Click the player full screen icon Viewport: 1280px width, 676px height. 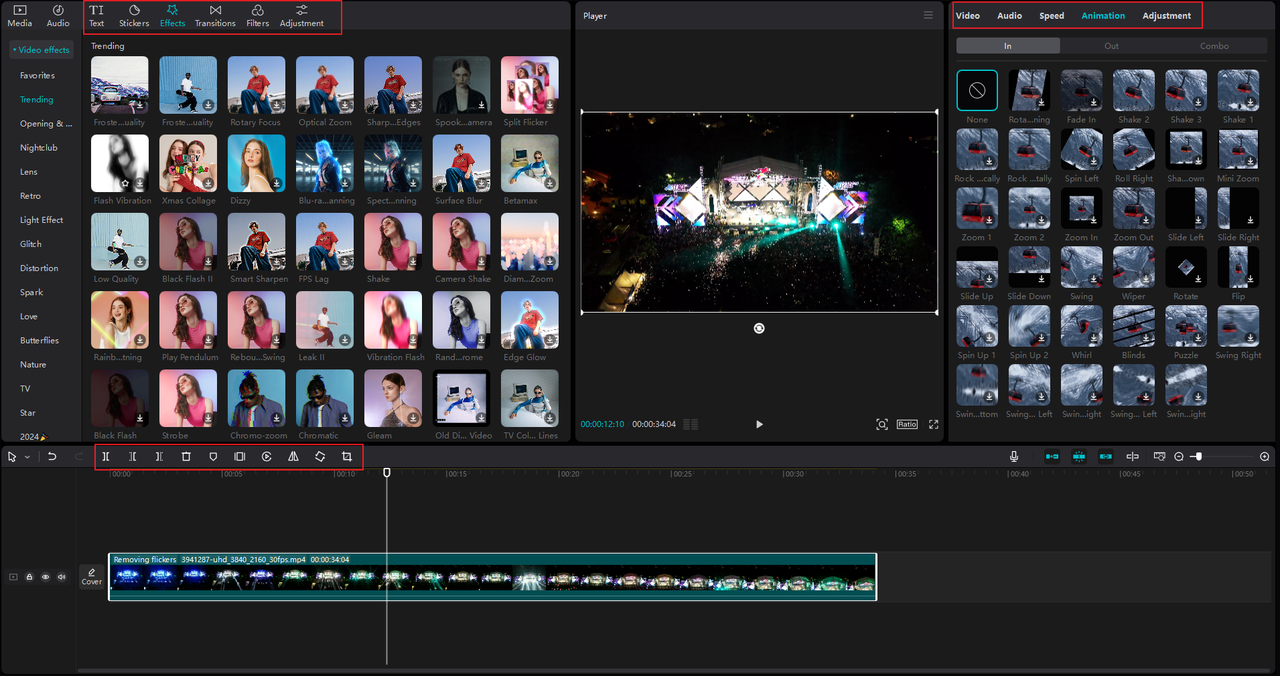934,424
